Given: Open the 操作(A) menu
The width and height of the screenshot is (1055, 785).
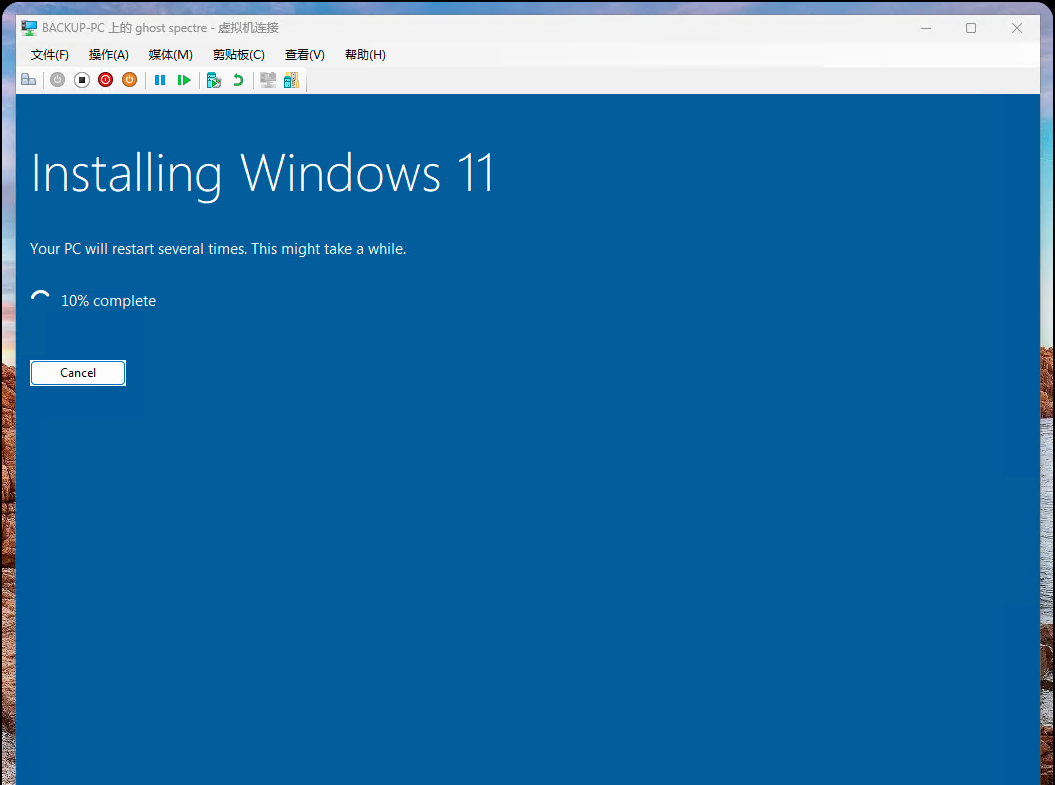Looking at the screenshot, I should click(x=108, y=54).
